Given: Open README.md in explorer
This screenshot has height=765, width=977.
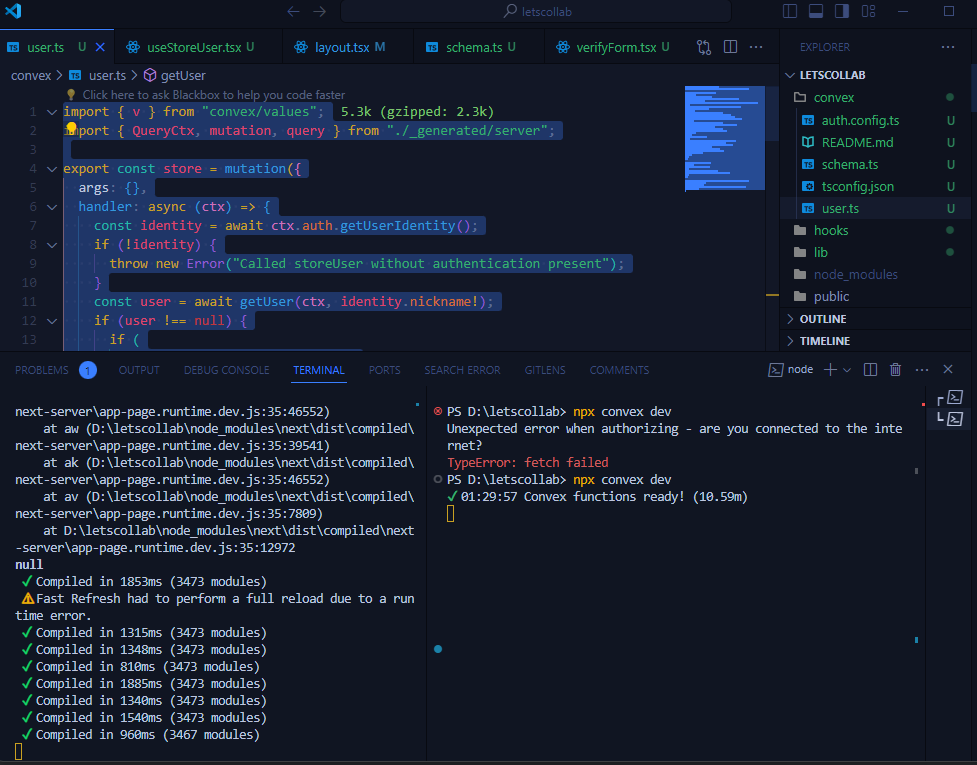Looking at the screenshot, I should (875, 143).
